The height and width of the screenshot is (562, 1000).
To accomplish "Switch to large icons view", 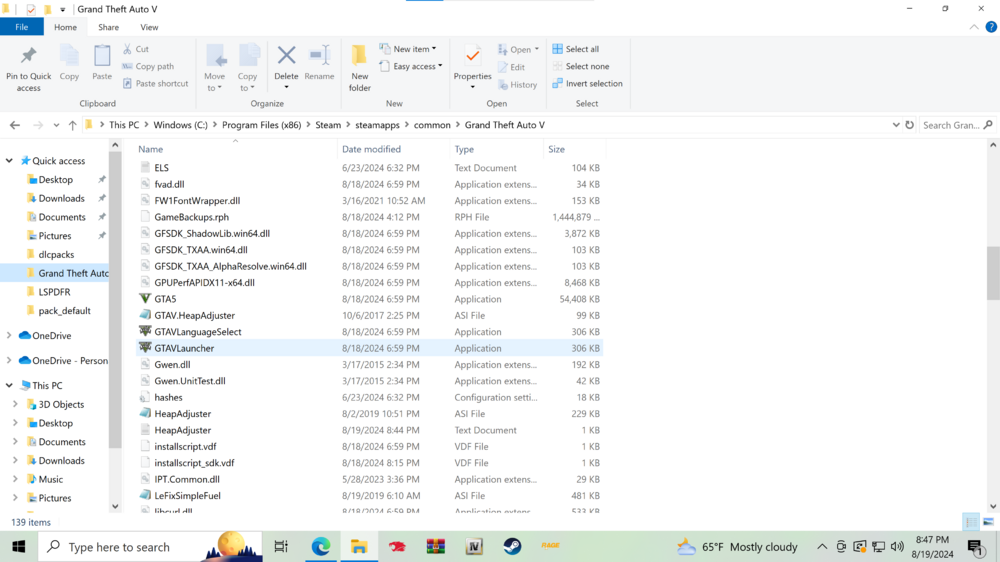I will tap(988, 522).
